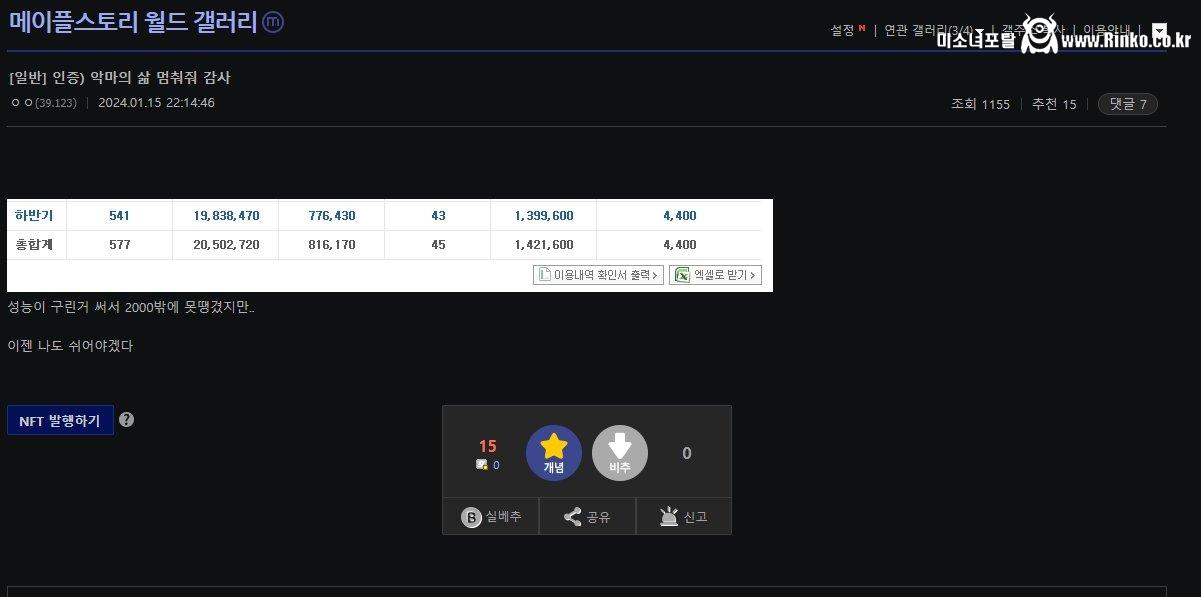This screenshot has width=1201, height=597.
Task: Open the 설정 menu
Action: [x=842, y=30]
